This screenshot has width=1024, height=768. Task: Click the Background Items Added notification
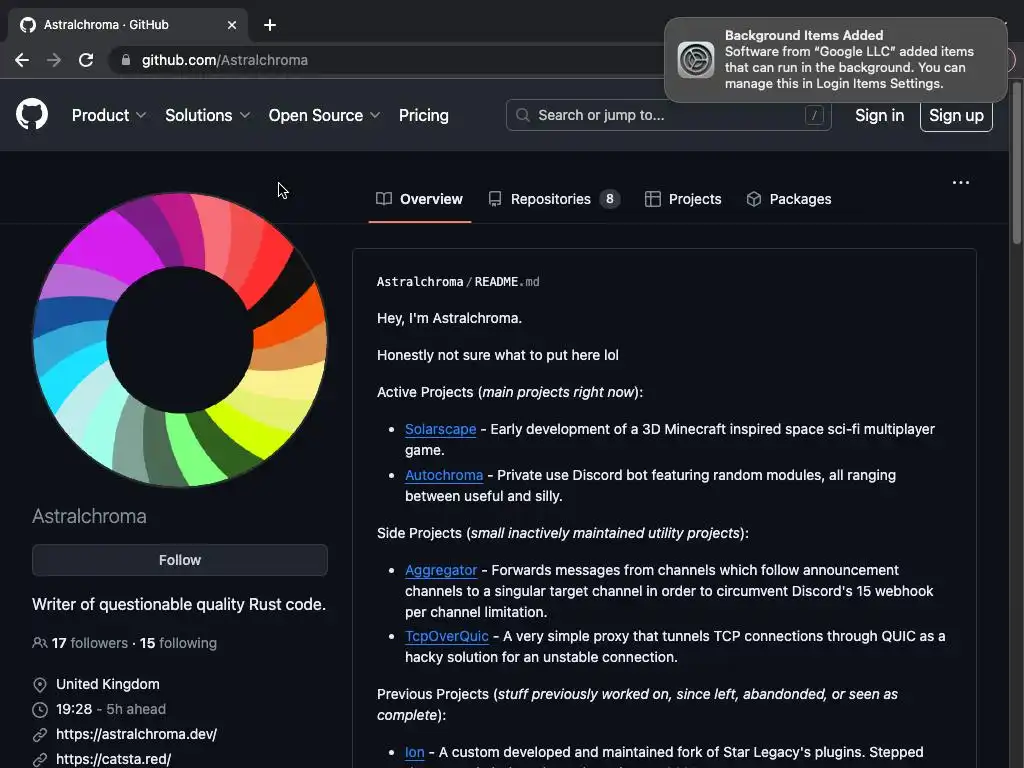pos(836,59)
